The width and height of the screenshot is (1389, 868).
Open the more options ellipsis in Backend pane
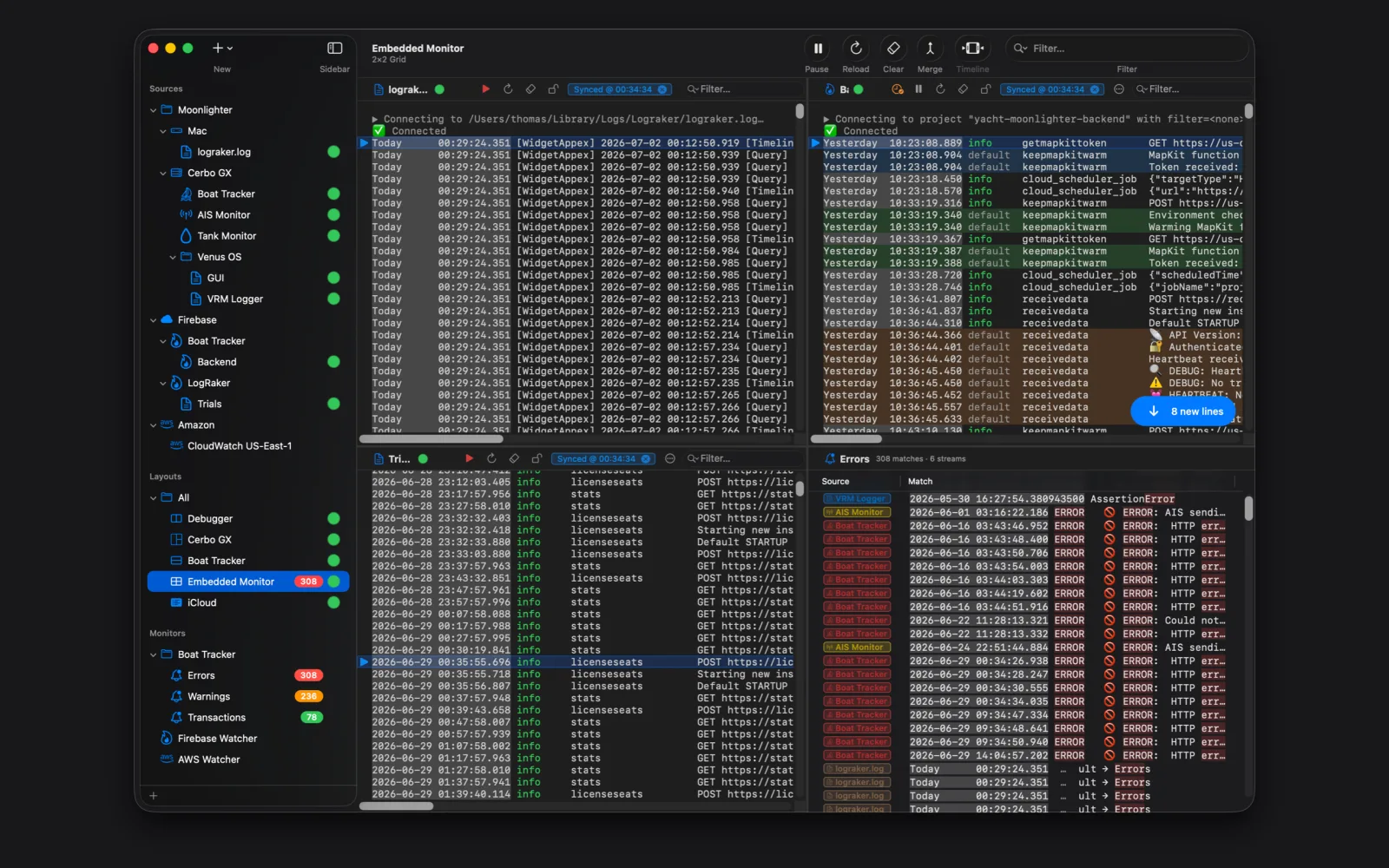tap(1119, 89)
